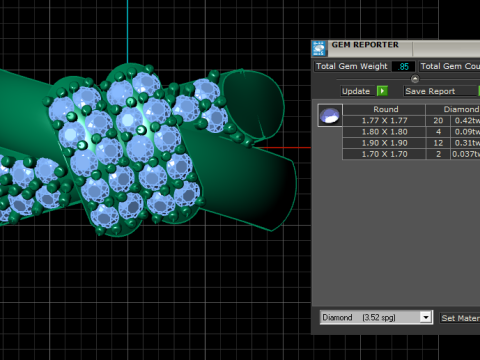Click the quantity 20 cell
Image resolution: width=480 pixels, height=360 pixels.
tap(438, 121)
